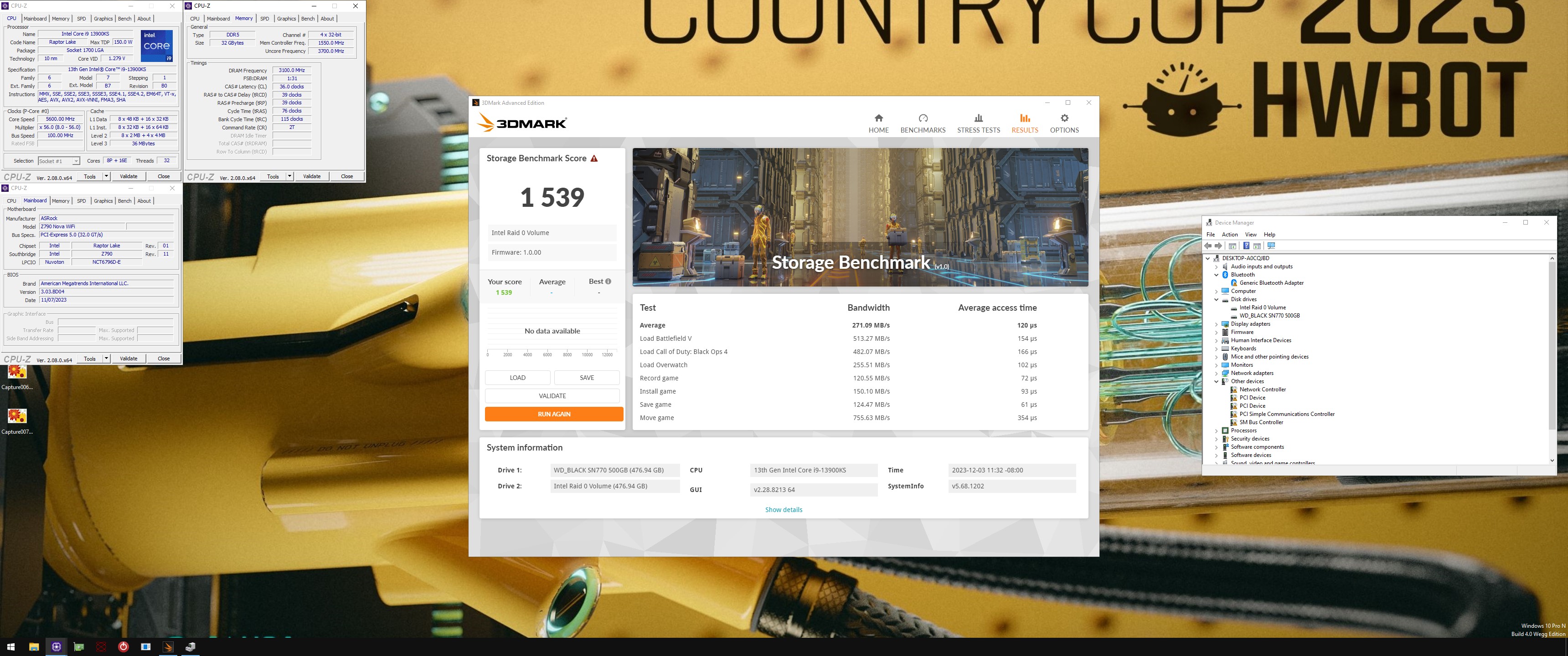Click the green graphics card taskbar icon

click(x=78, y=647)
